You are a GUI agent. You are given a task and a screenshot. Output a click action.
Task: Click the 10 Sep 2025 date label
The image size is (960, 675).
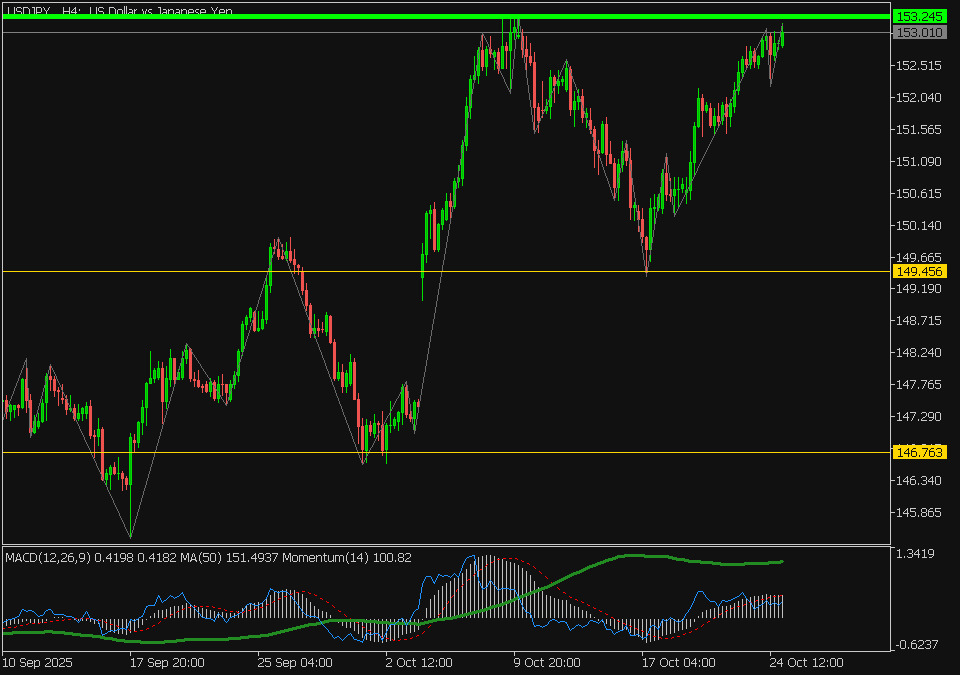(x=38, y=662)
